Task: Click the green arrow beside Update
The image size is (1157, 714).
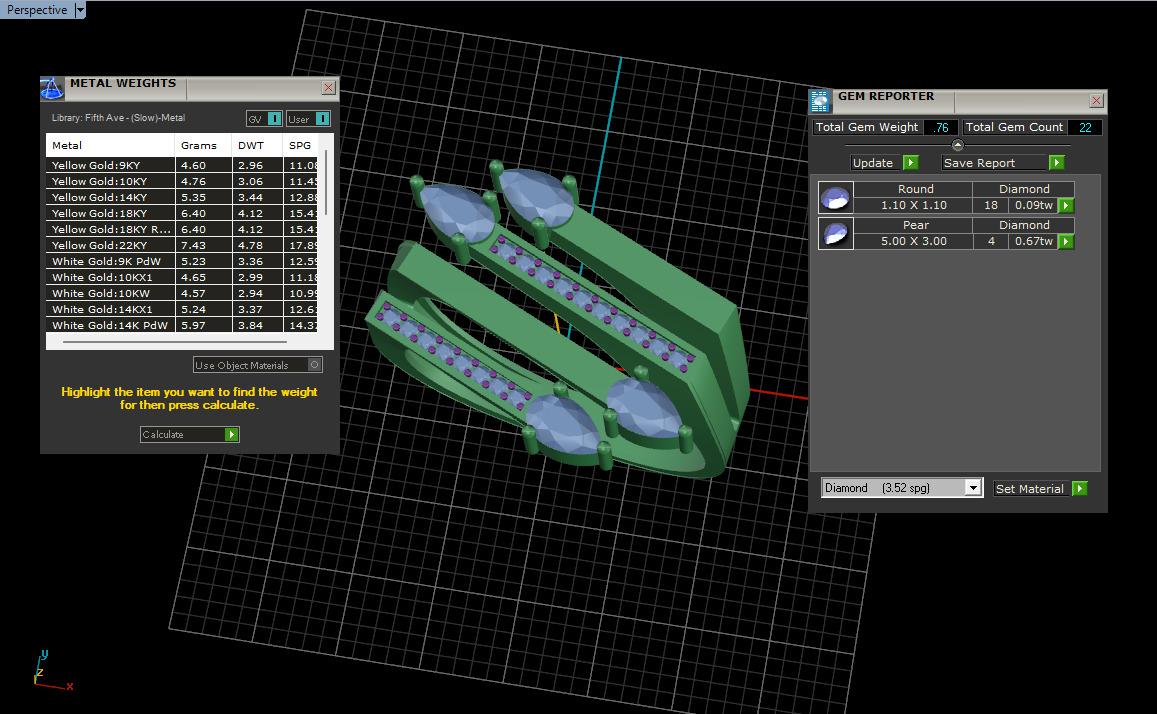Action: (x=911, y=163)
